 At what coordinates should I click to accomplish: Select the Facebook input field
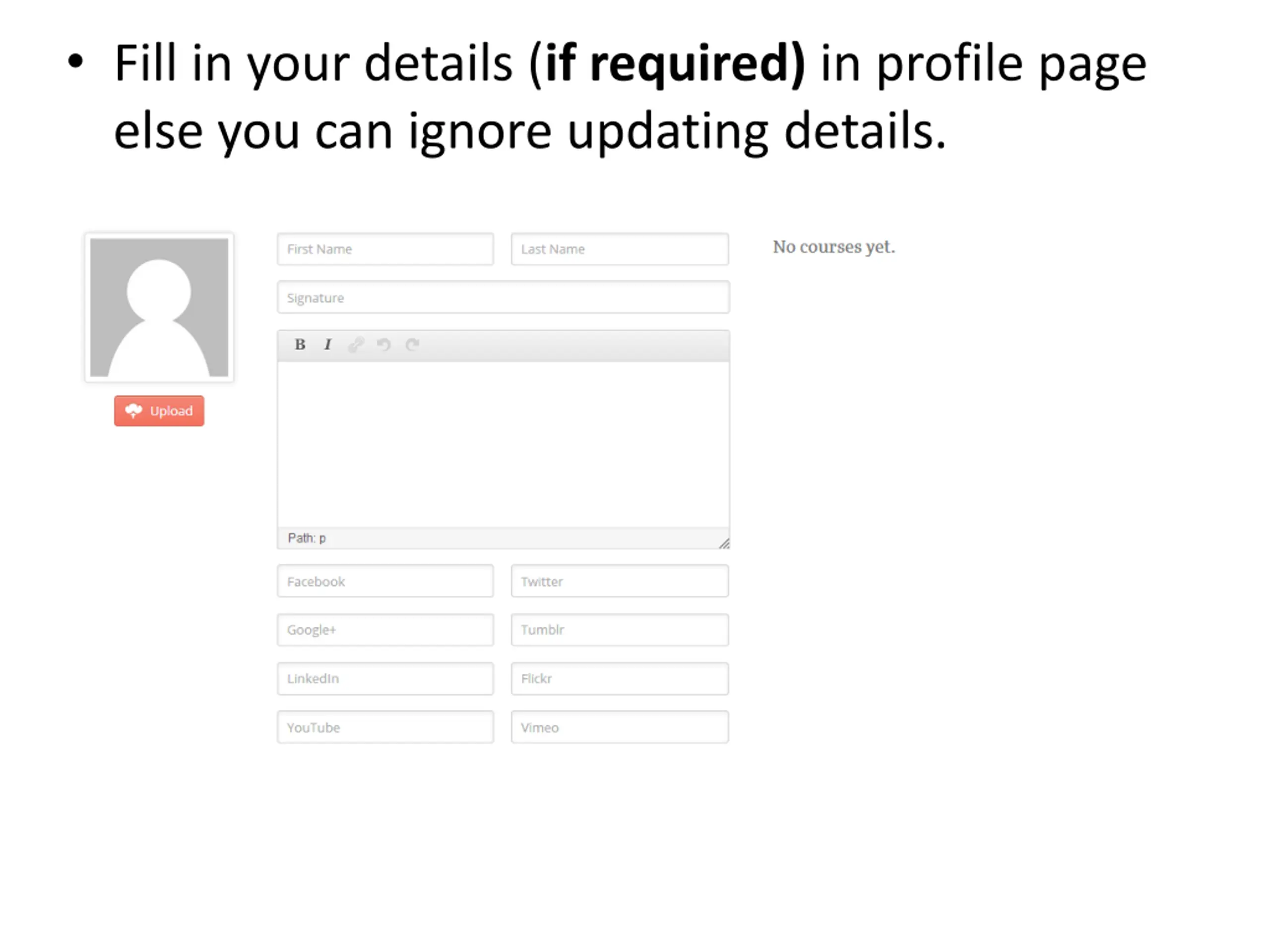click(385, 581)
